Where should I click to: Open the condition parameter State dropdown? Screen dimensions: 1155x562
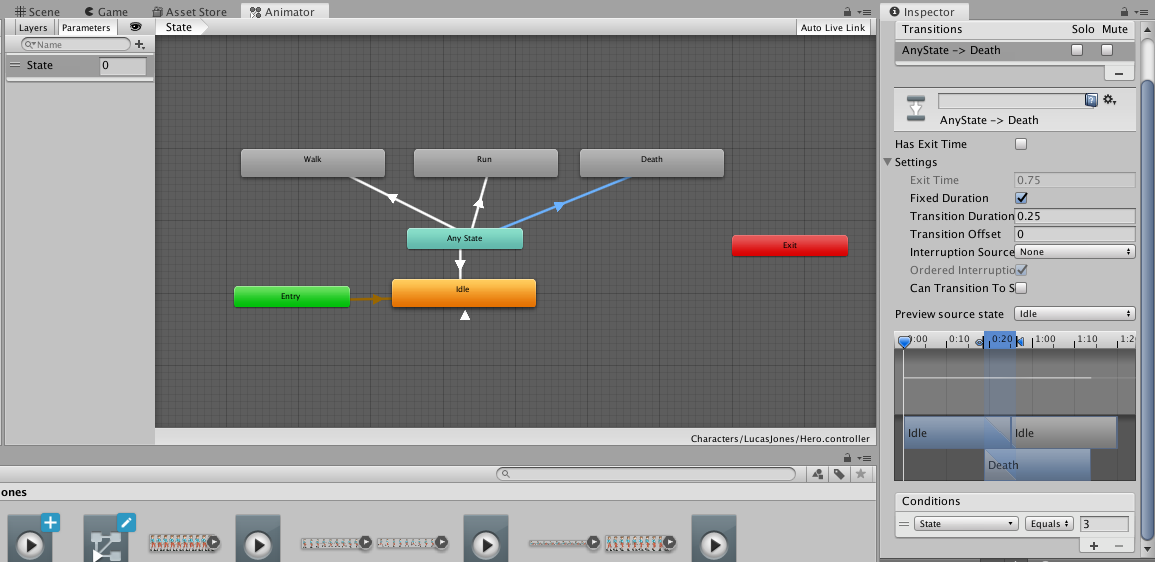point(966,524)
